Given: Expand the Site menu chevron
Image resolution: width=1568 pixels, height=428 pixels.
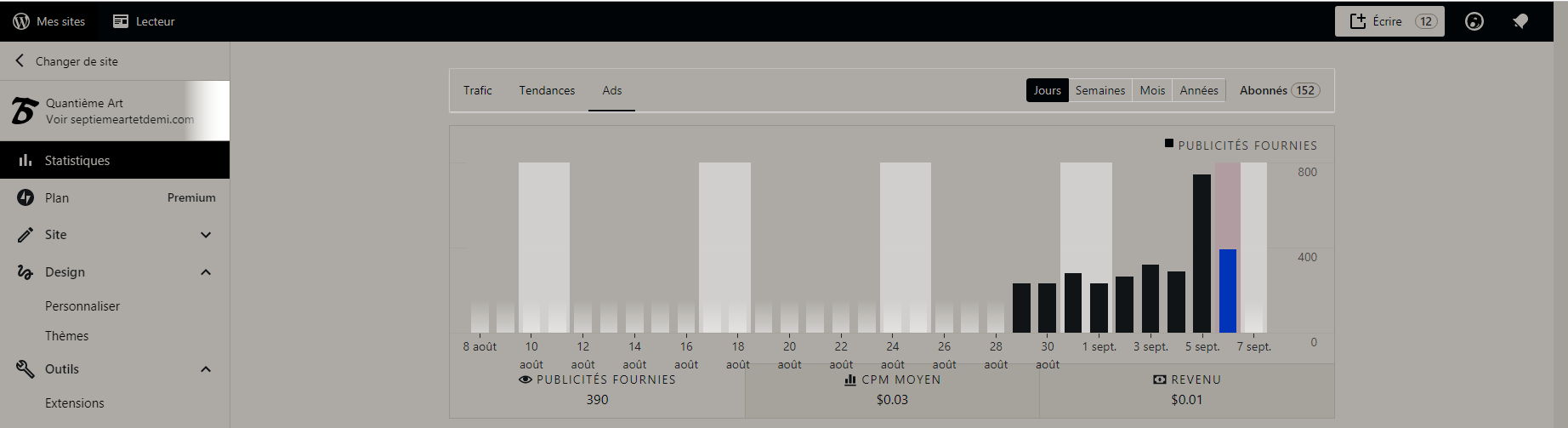Looking at the screenshot, I should coord(206,235).
